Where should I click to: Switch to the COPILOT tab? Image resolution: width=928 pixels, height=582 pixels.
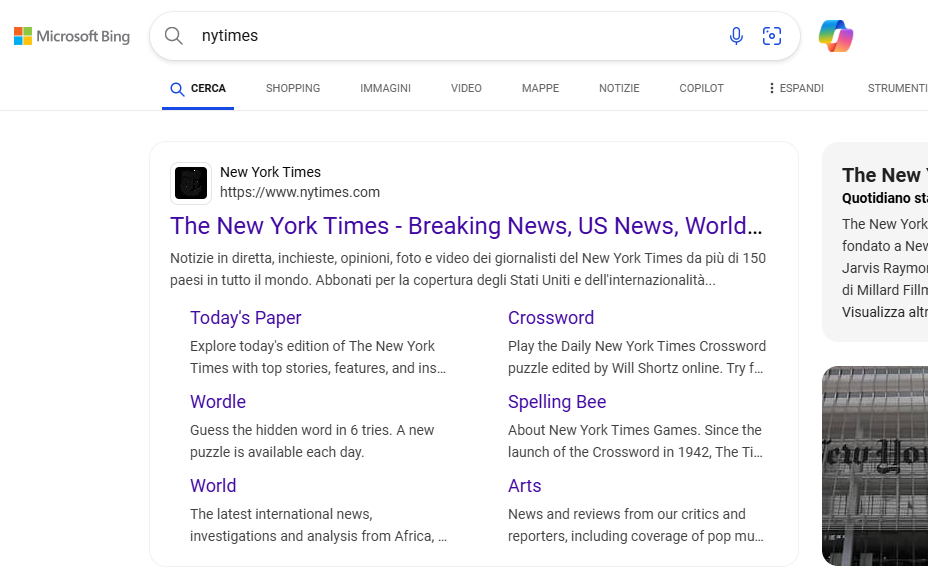pos(701,88)
